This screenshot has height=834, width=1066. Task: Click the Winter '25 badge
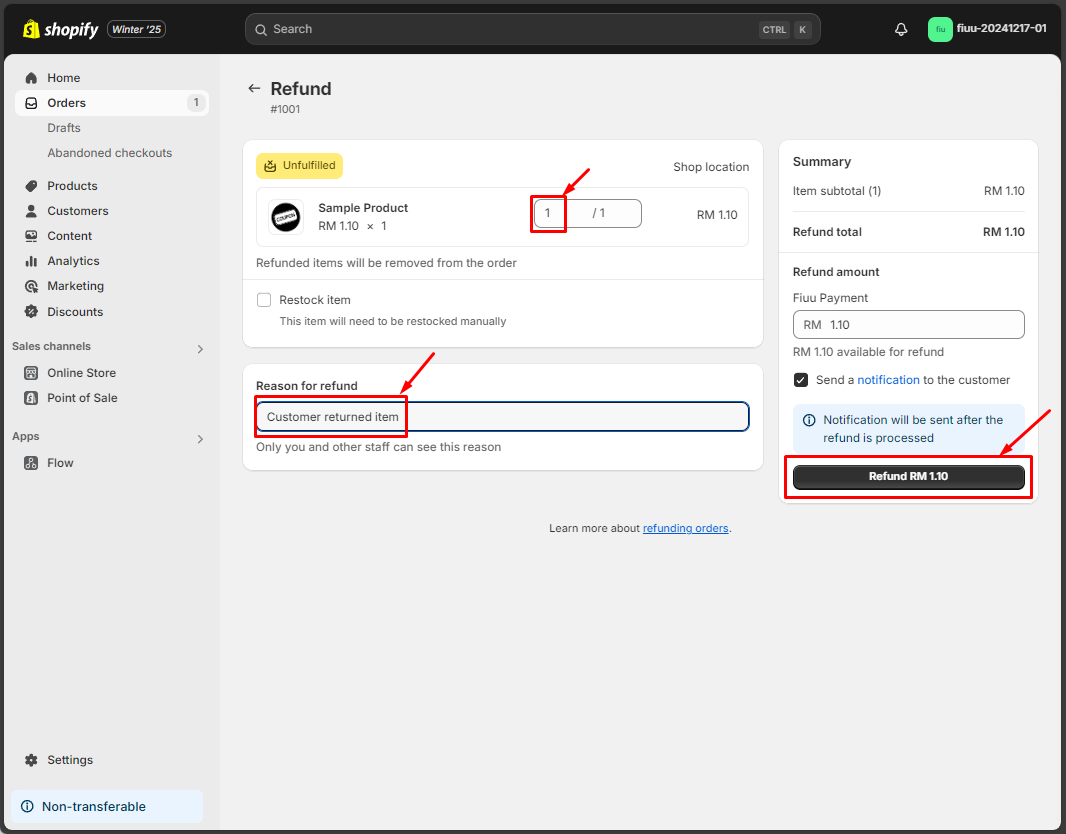coord(136,29)
